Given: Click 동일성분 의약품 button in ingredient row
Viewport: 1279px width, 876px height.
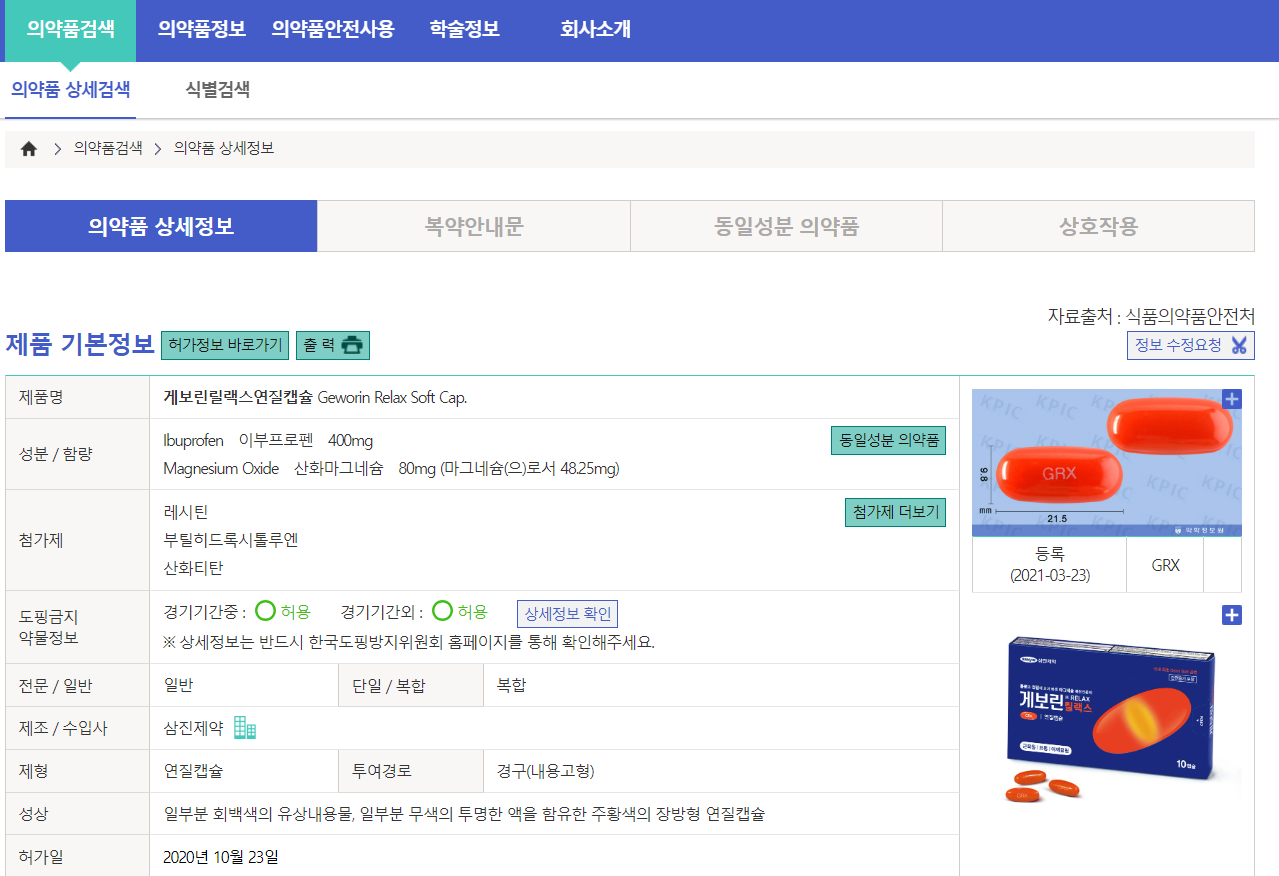Looking at the screenshot, I should point(888,440).
